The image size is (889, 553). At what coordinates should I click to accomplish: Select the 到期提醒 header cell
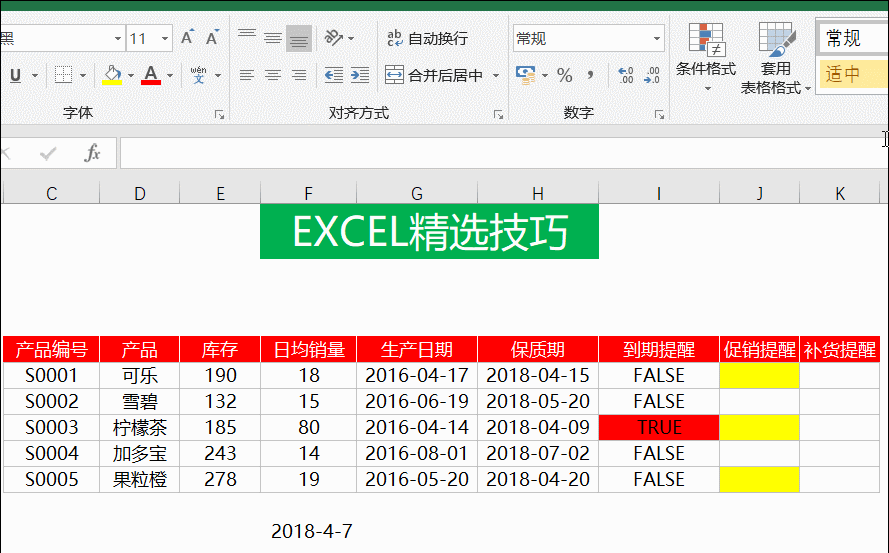(x=659, y=349)
